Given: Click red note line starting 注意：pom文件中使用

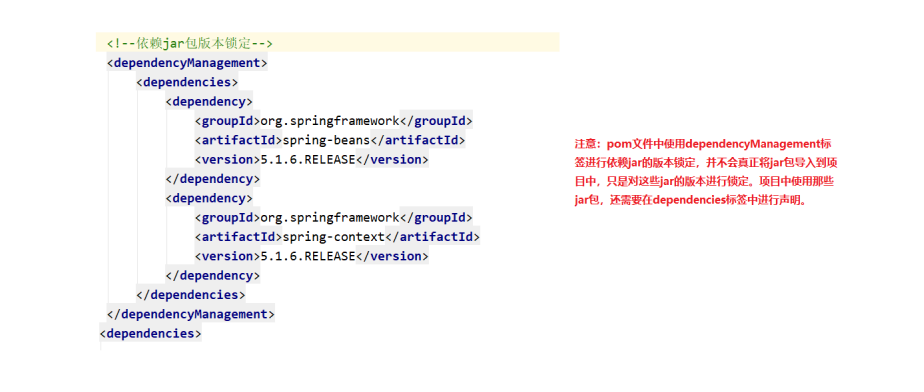Looking at the screenshot, I should click(704, 144).
